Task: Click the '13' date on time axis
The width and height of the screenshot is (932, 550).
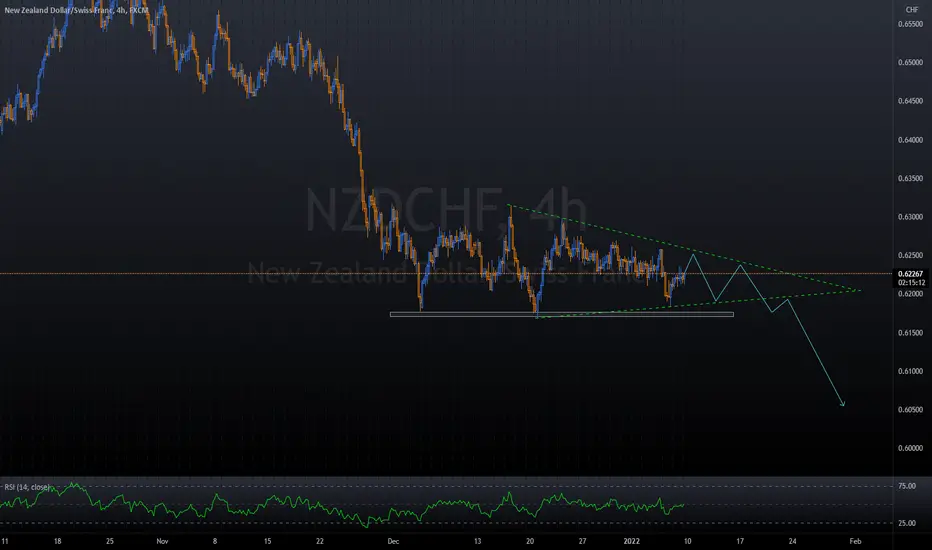Action: [477, 541]
